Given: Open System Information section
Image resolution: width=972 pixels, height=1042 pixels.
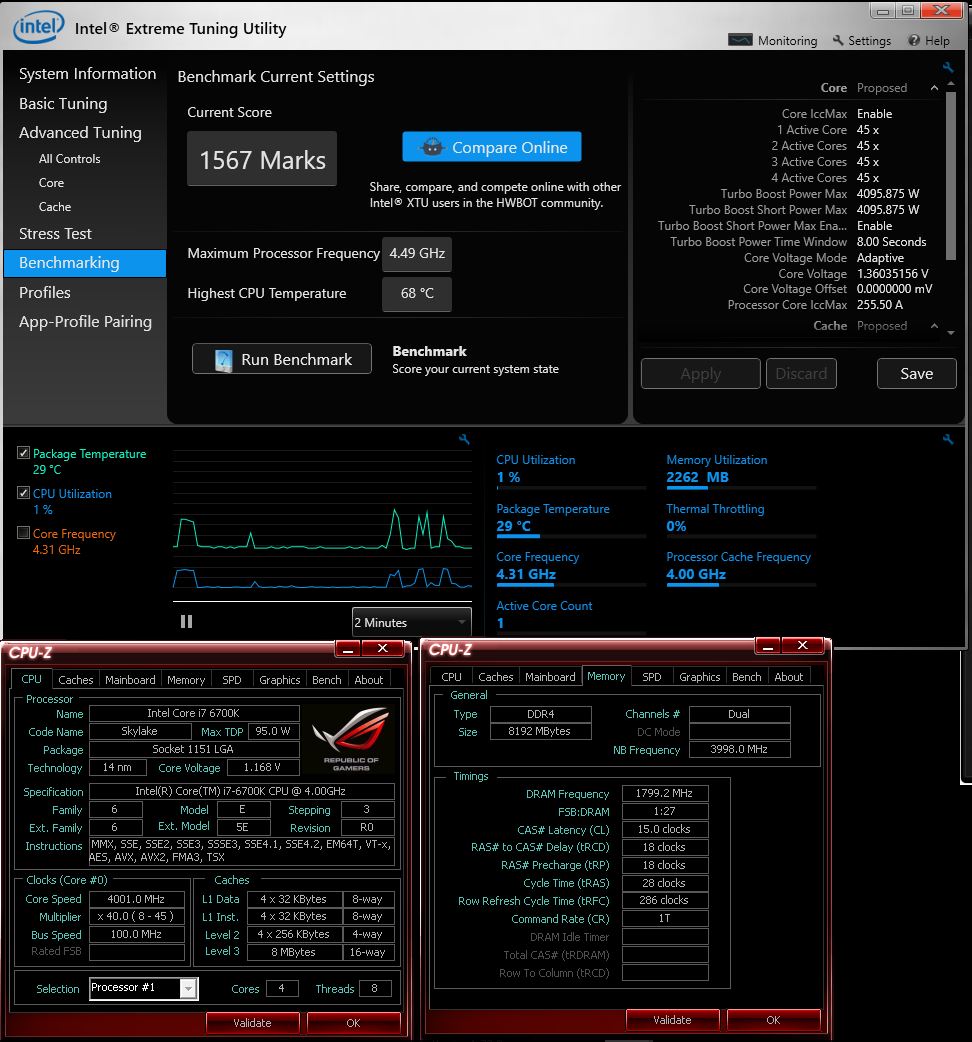Looking at the screenshot, I should [88, 74].
